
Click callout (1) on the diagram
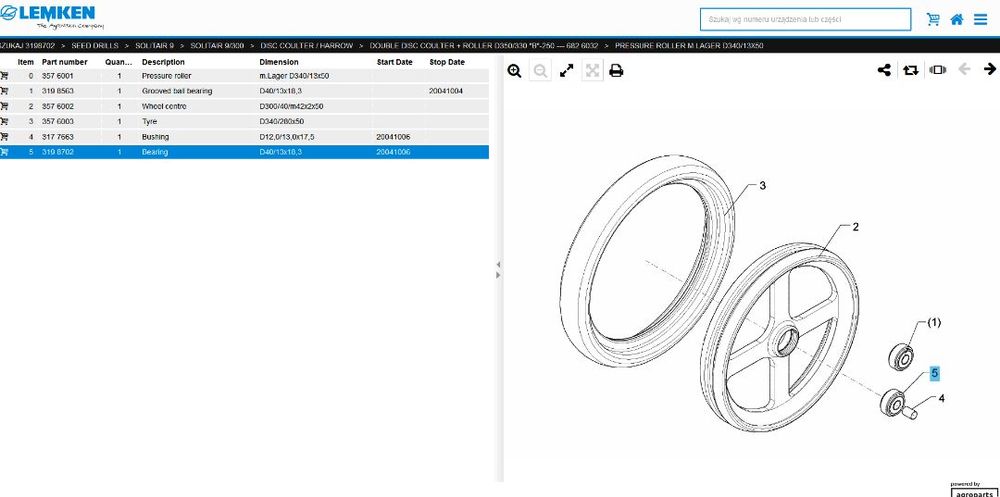click(933, 323)
